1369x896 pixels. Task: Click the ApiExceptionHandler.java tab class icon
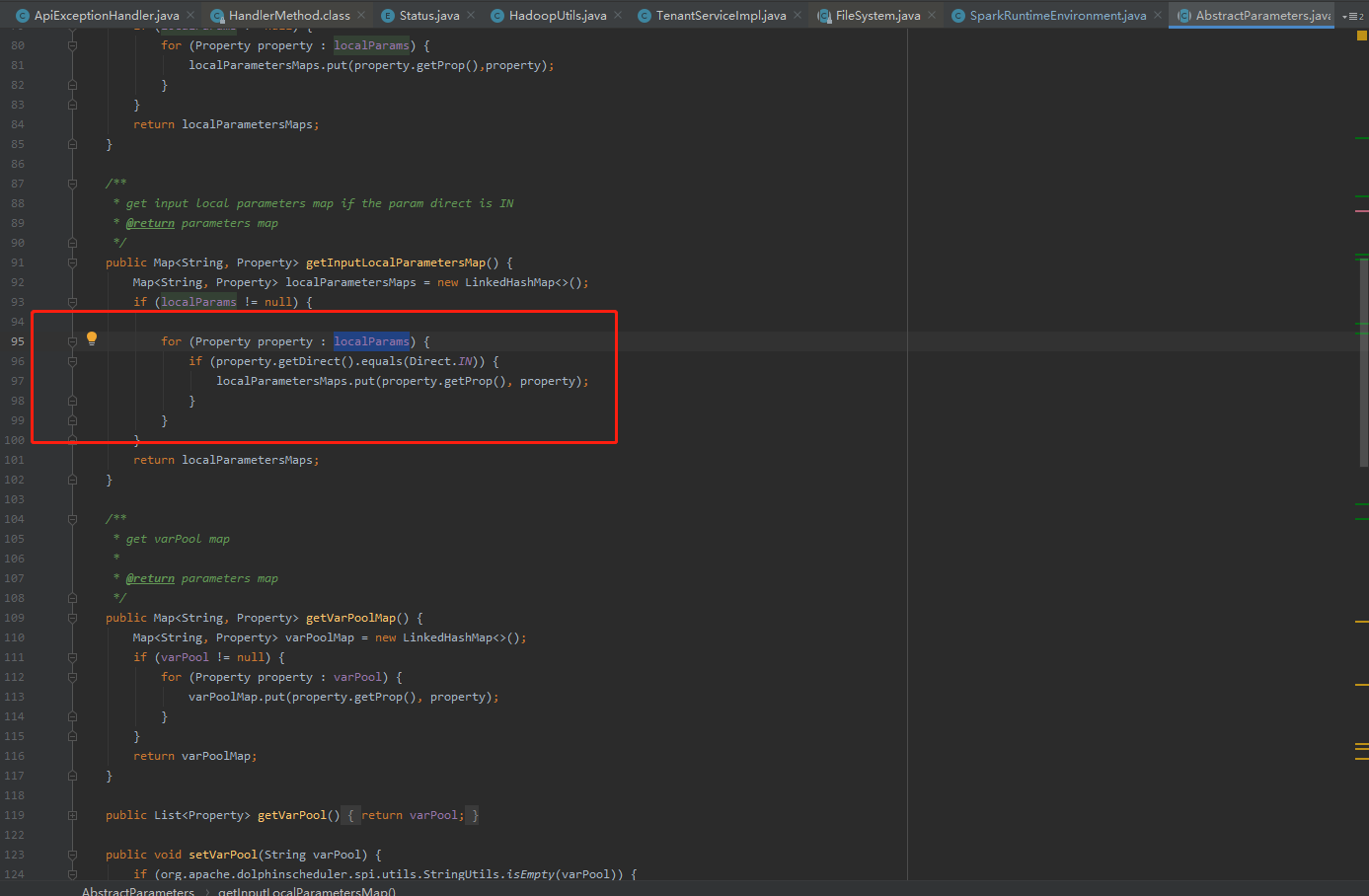22,16
